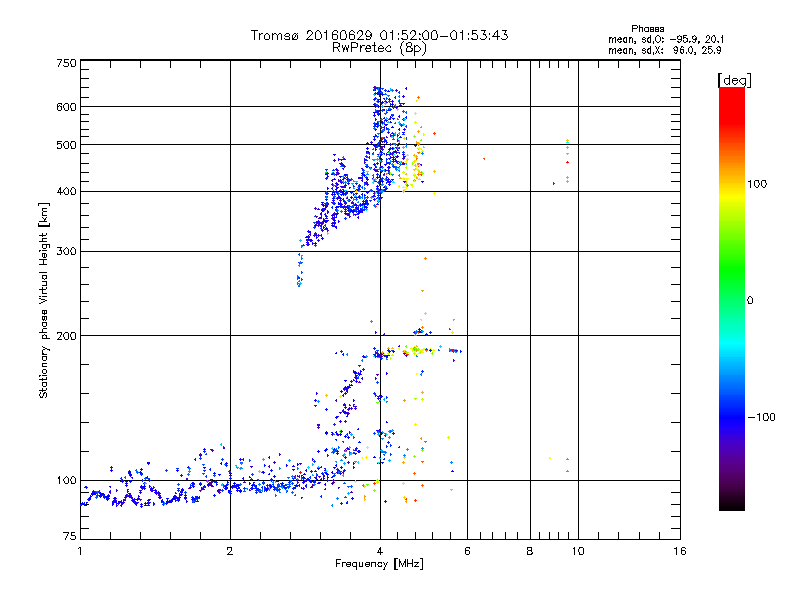Click the colorbar label '100'
800x600 pixels.
click(x=757, y=184)
